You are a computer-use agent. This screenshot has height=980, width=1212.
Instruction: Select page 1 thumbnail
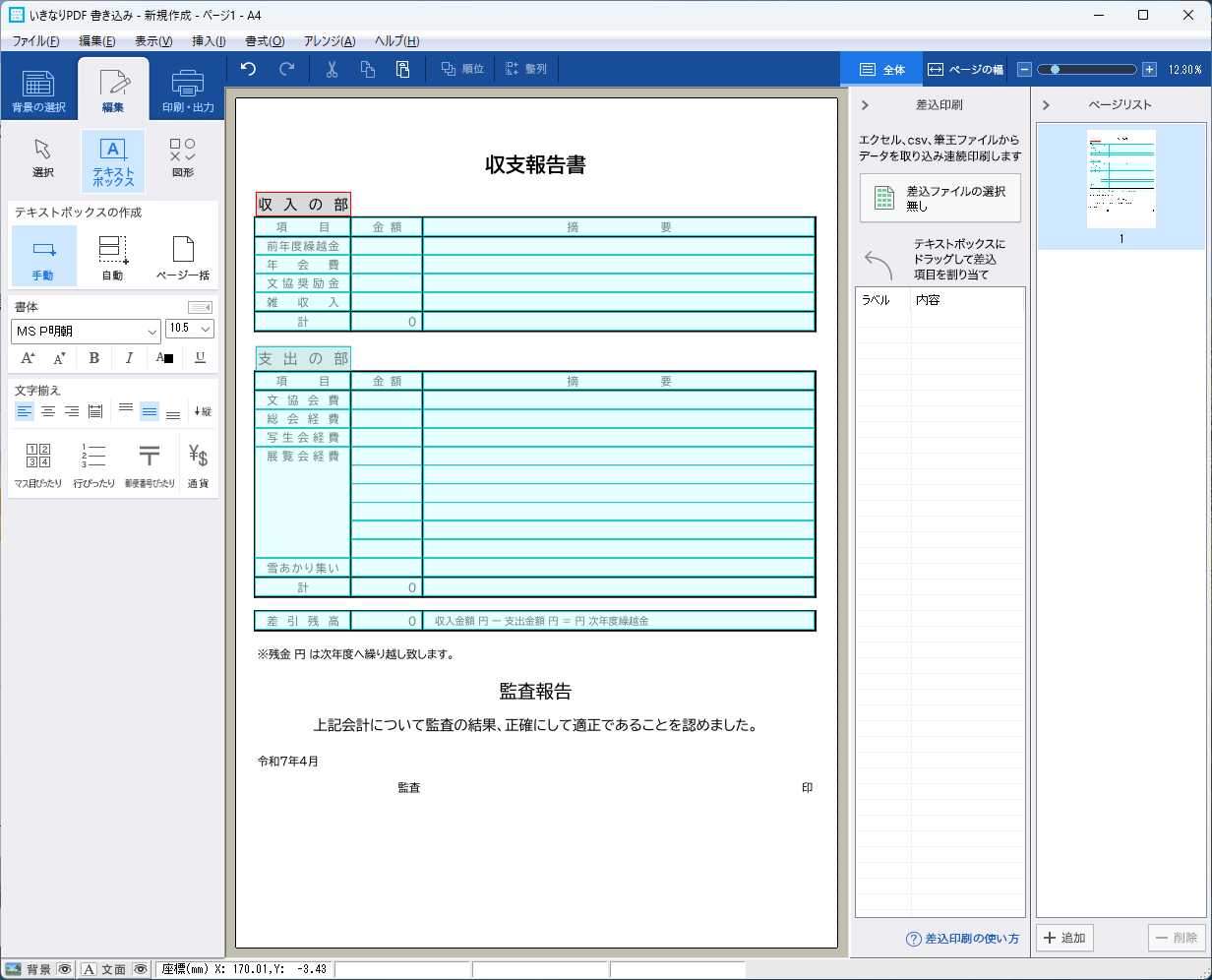[1121, 186]
